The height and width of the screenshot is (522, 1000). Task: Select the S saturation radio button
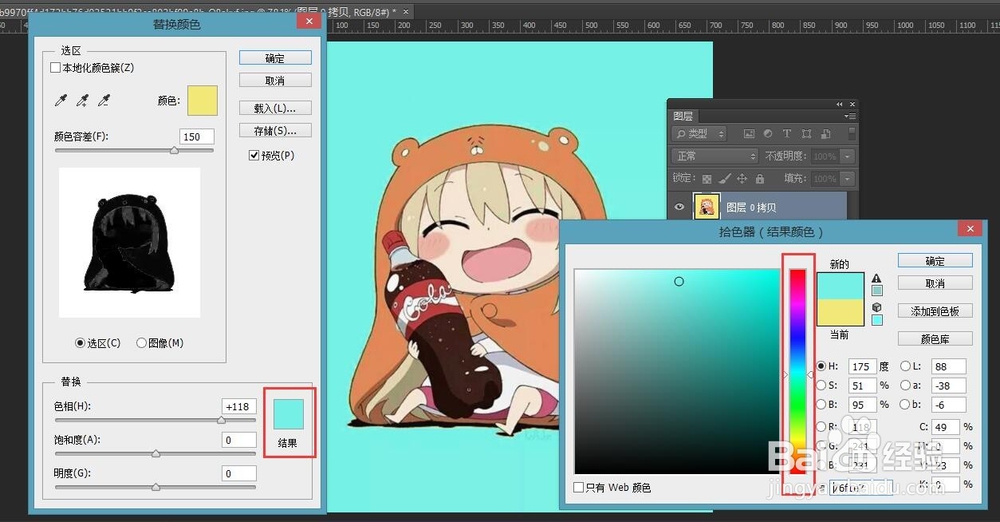click(x=821, y=385)
